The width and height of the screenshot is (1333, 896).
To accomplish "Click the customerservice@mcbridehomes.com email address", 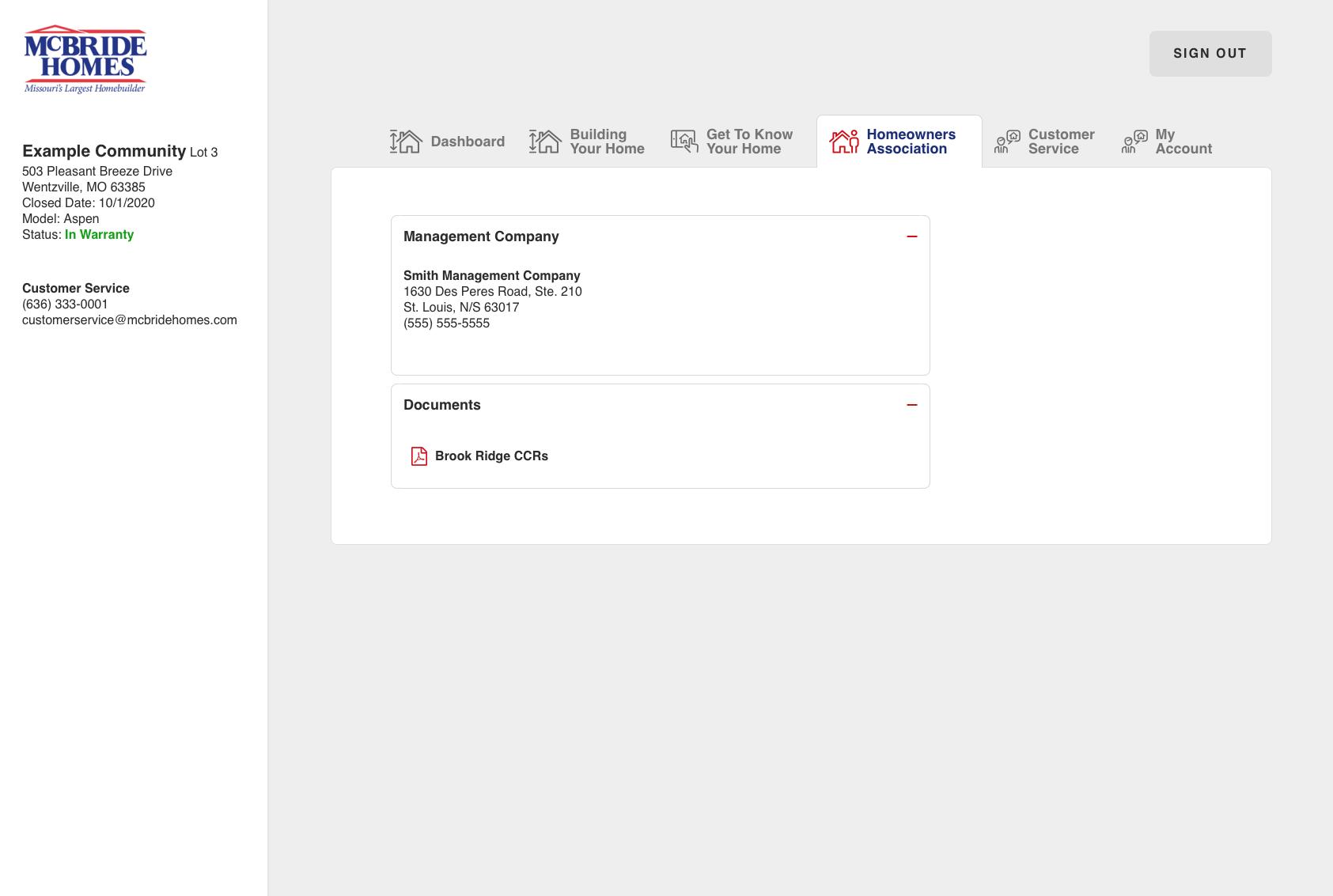I will [x=130, y=319].
